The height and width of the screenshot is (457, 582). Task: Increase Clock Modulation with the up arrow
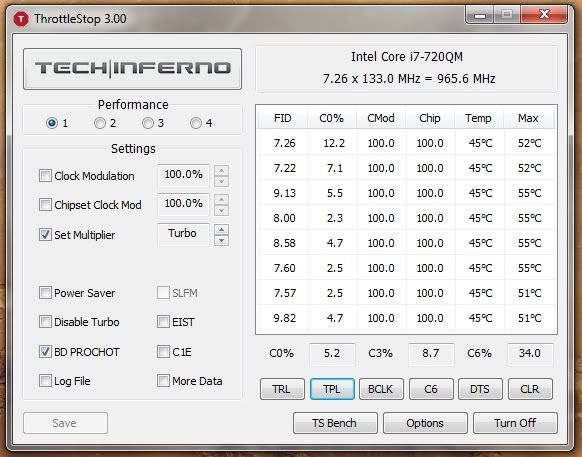(222, 170)
